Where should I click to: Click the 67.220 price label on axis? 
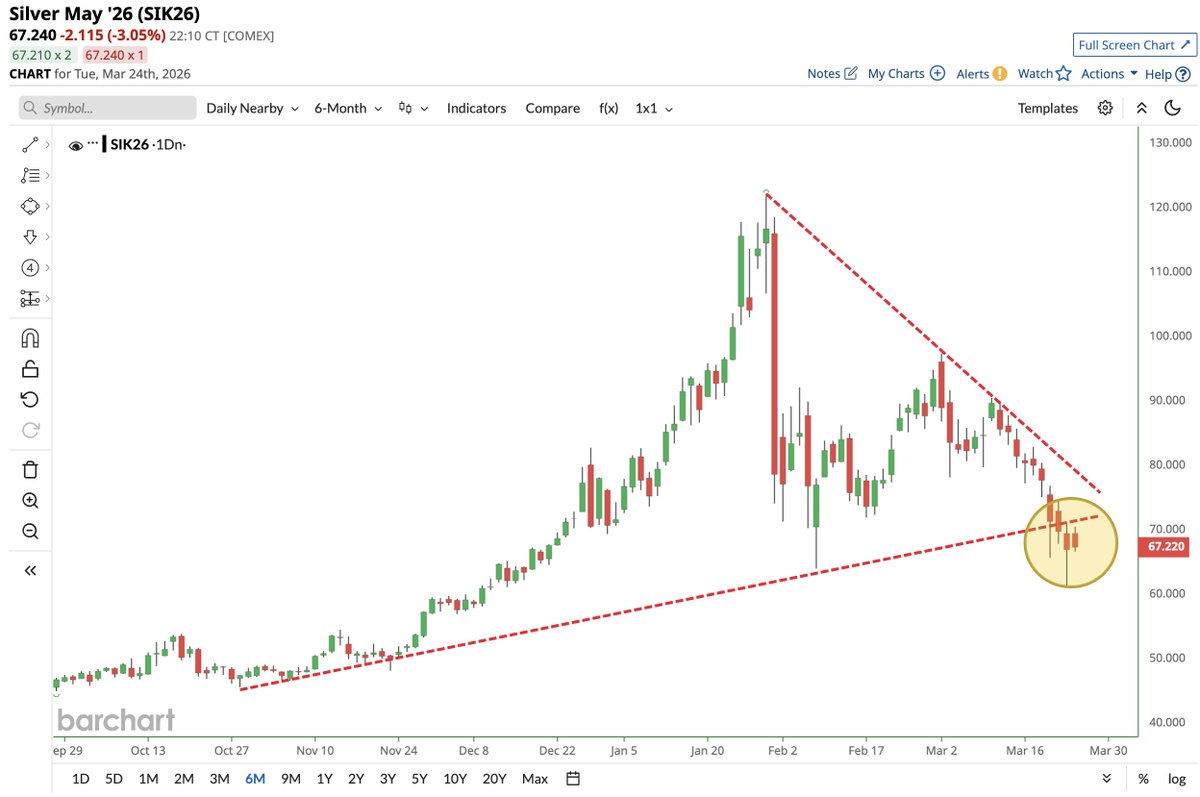(x=1166, y=547)
